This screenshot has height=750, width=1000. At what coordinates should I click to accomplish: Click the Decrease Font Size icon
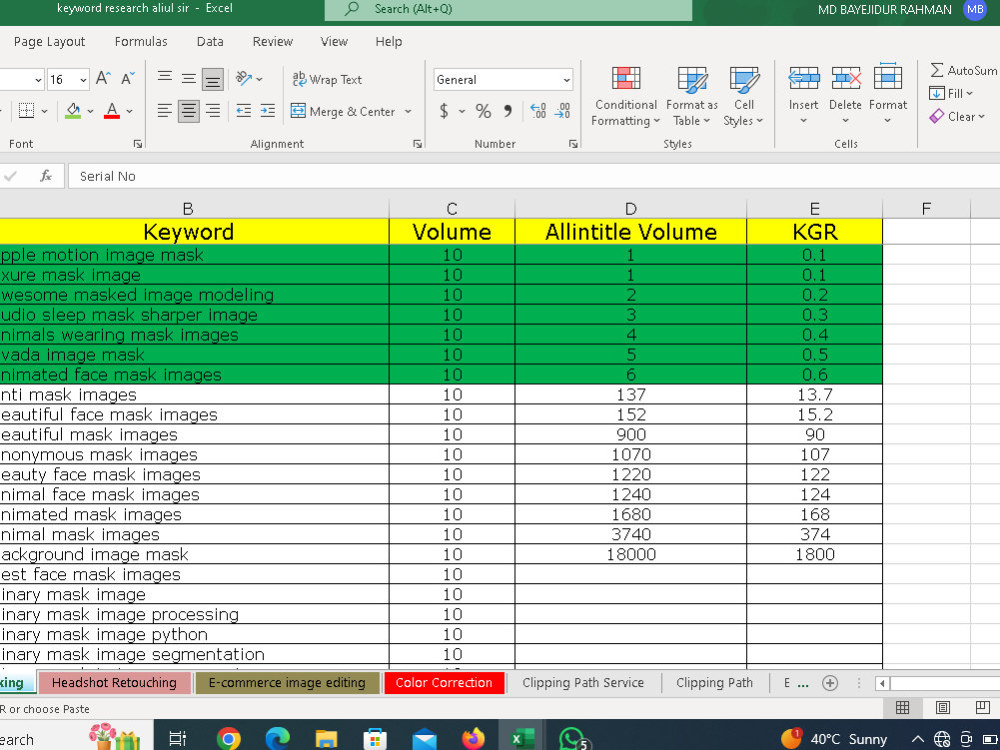[x=128, y=78]
